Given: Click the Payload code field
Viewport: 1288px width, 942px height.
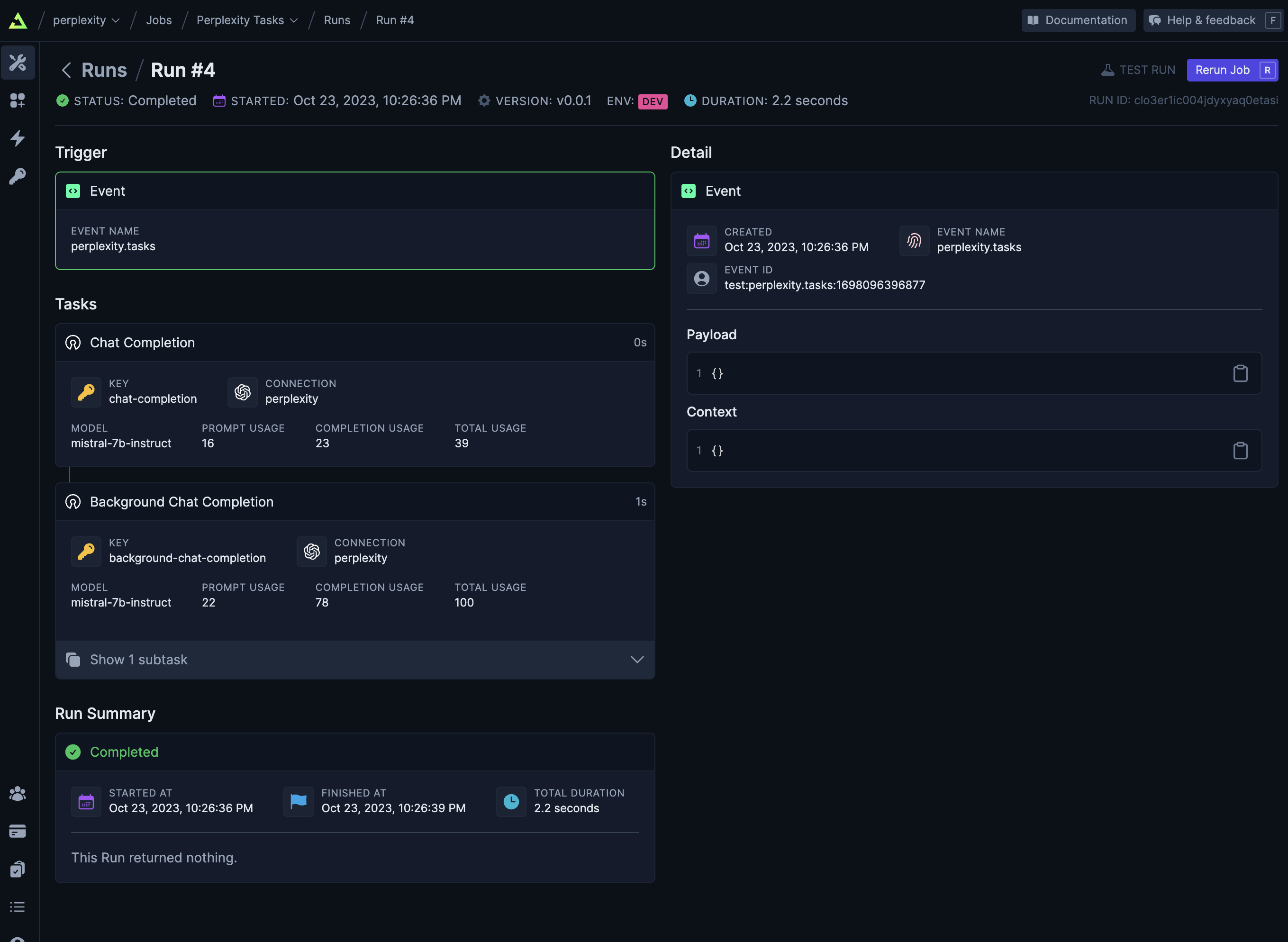Looking at the screenshot, I should [x=974, y=373].
